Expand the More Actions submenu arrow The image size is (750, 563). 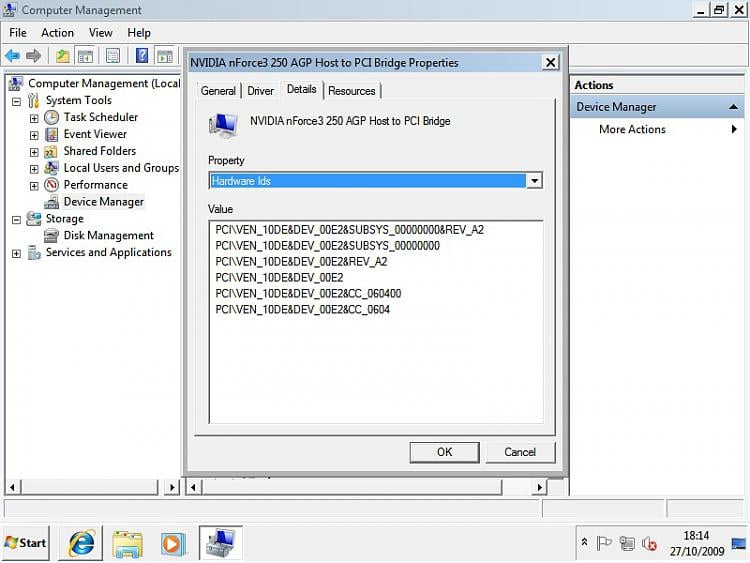[x=734, y=129]
